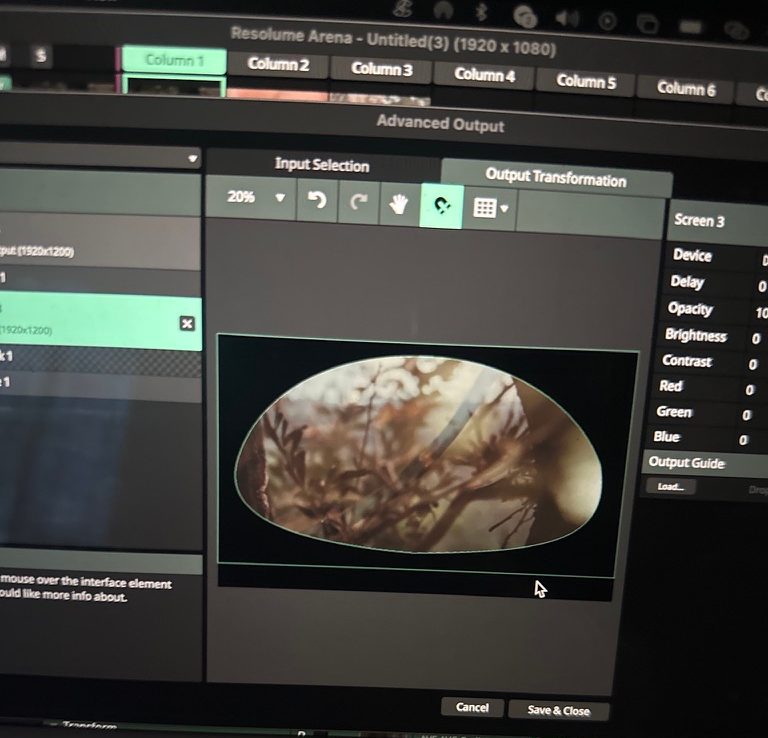
Task: Click the Brightness value slider
Action: (x=756, y=338)
